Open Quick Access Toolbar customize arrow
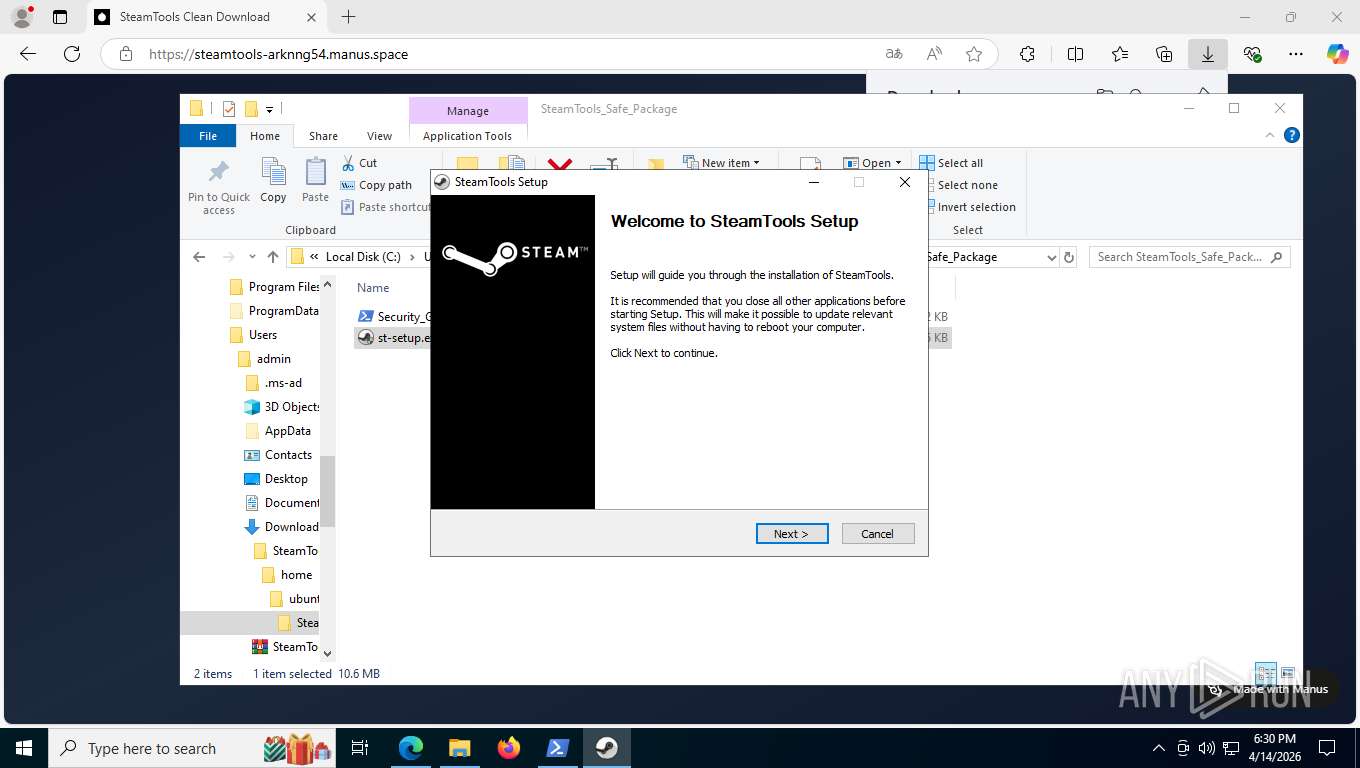Image resolution: width=1360 pixels, height=768 pixels. (x=269, y=110)
